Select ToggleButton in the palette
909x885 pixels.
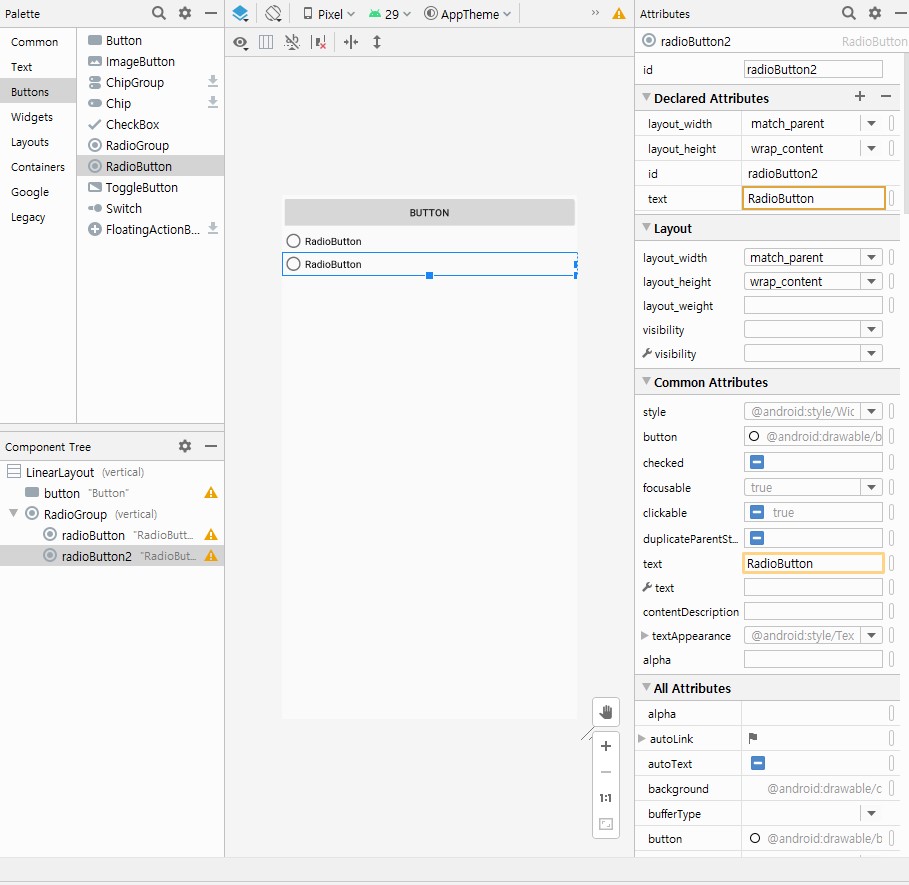(x=151, y=187)
